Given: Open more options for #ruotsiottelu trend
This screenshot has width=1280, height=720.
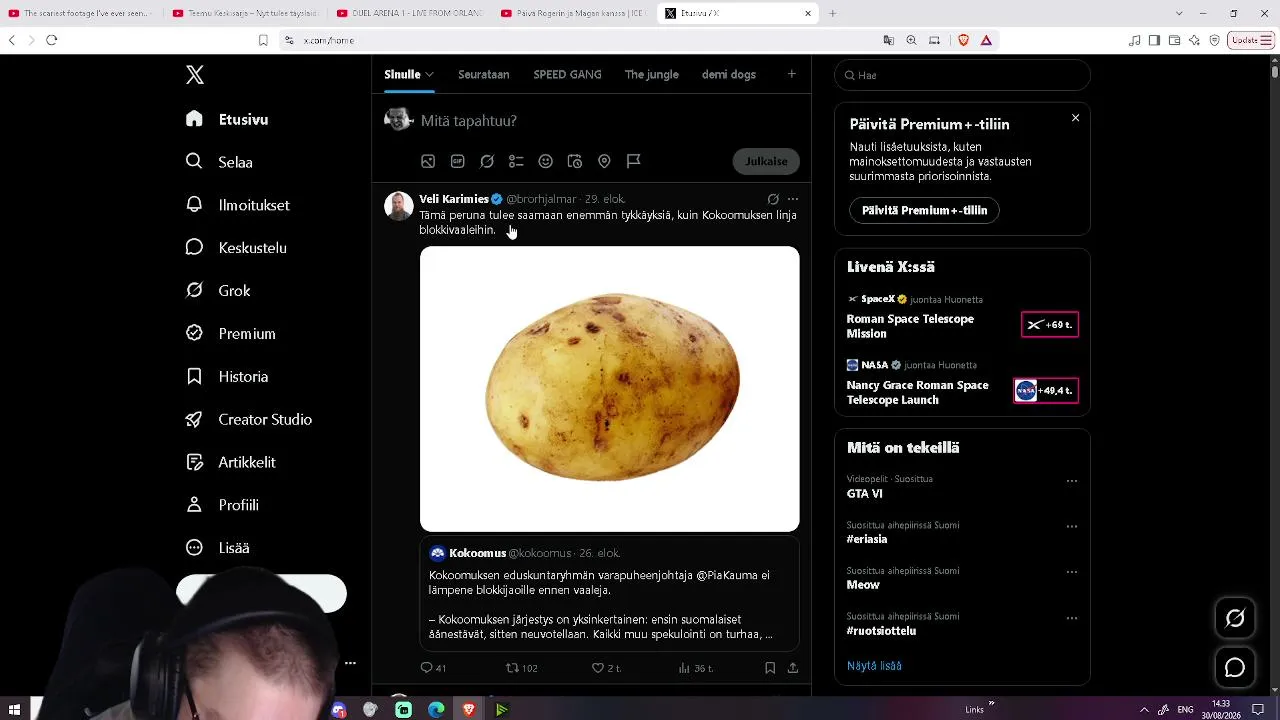Looking at the screenshot, I should (x=1071, y=619).
